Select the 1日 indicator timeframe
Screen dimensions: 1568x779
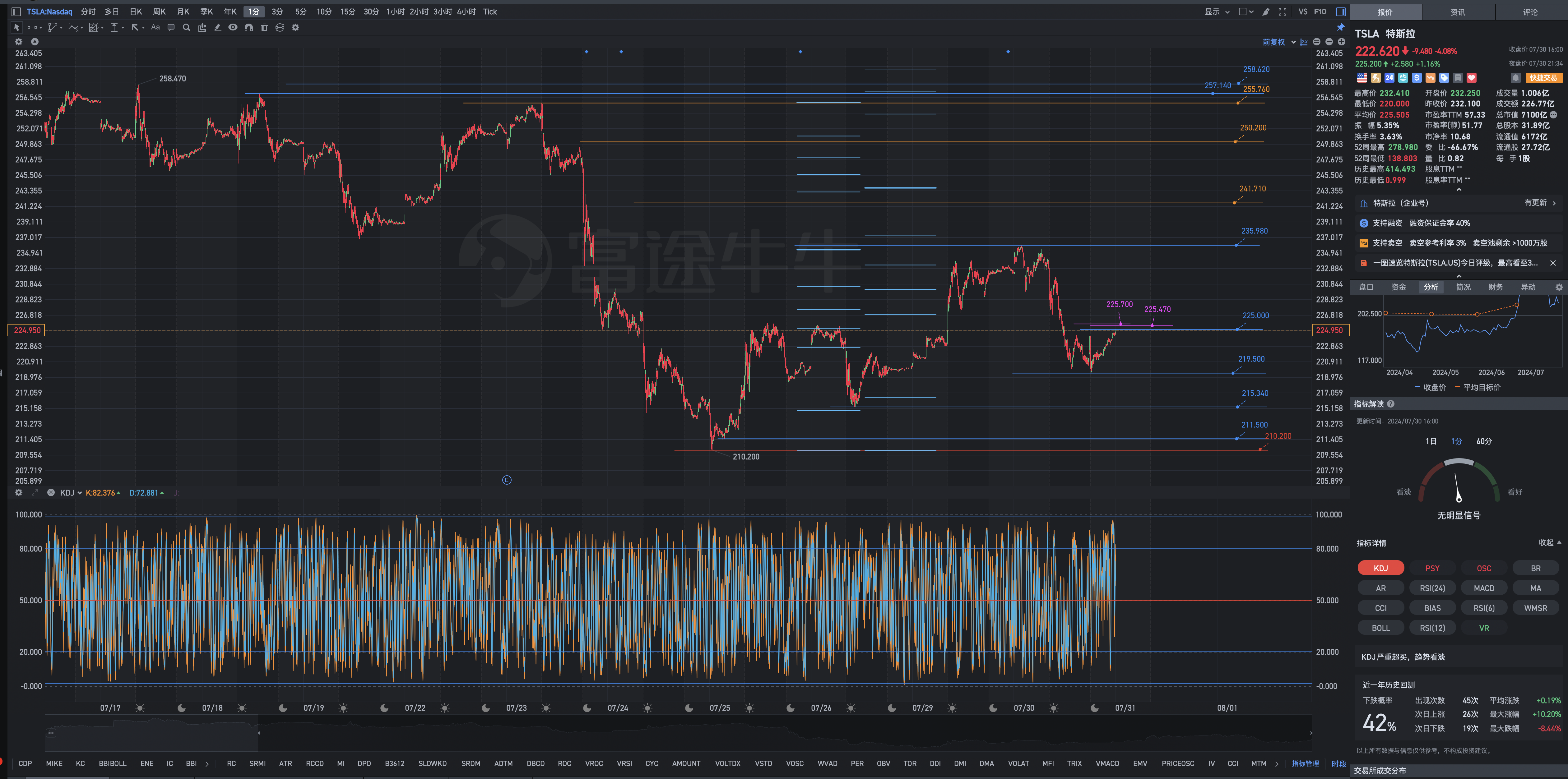[1431, 441]
